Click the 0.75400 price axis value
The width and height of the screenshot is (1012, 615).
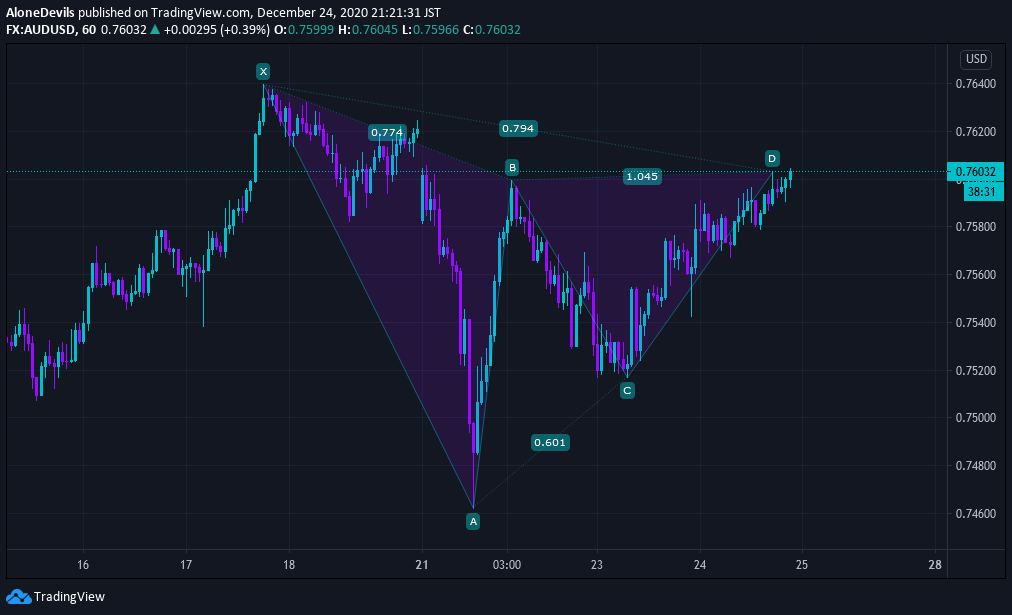point(975,323)
